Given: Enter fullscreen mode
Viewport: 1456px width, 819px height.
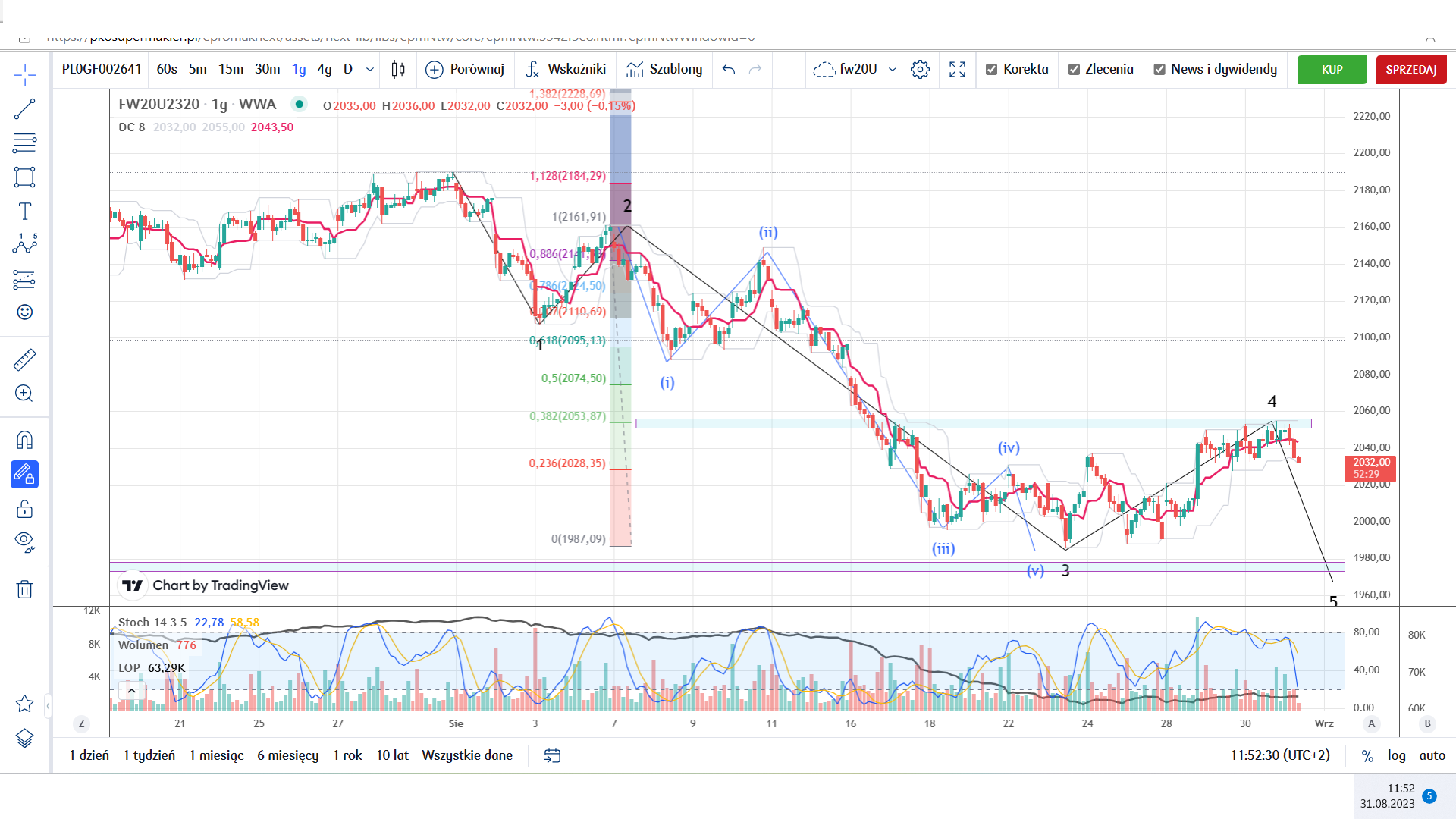Looking at the screenshot, I should pyautogui.click(x=957, y=70).
